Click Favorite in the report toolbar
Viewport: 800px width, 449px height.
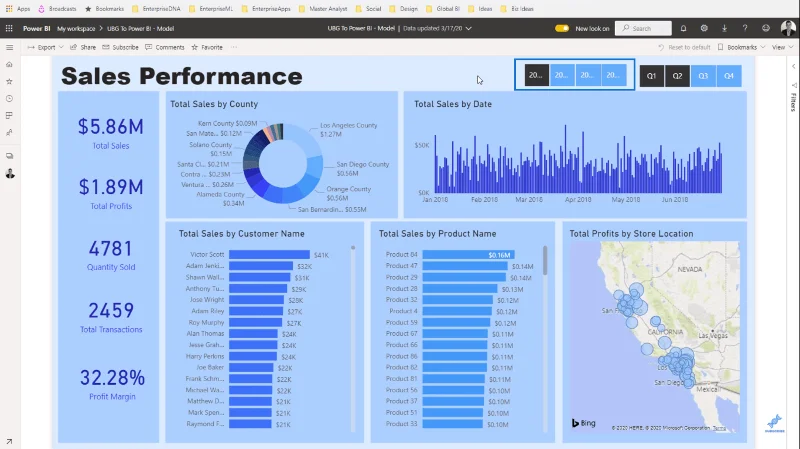tap(207, 47)
